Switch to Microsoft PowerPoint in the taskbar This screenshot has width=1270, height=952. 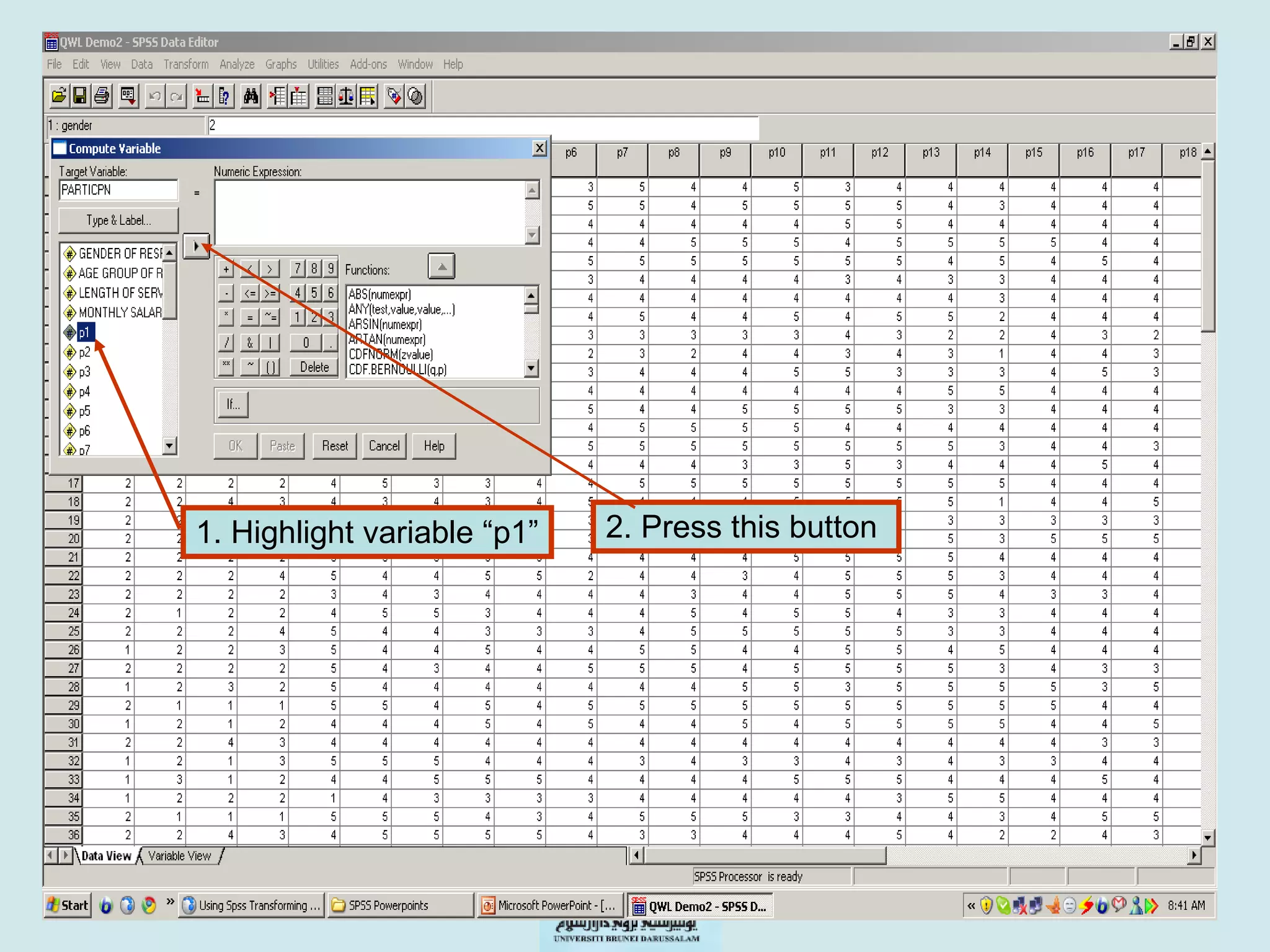tap(550, 906)
